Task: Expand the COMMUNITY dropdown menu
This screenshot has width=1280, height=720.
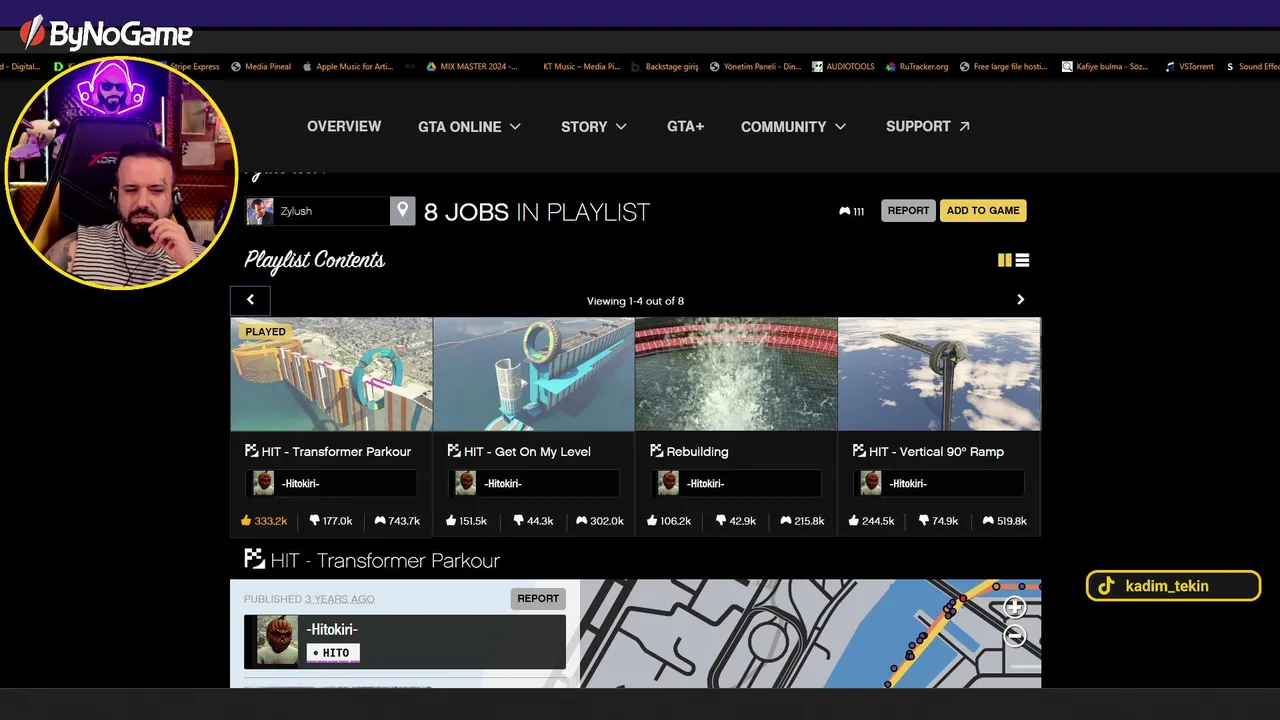Action: tap(793, 126)
